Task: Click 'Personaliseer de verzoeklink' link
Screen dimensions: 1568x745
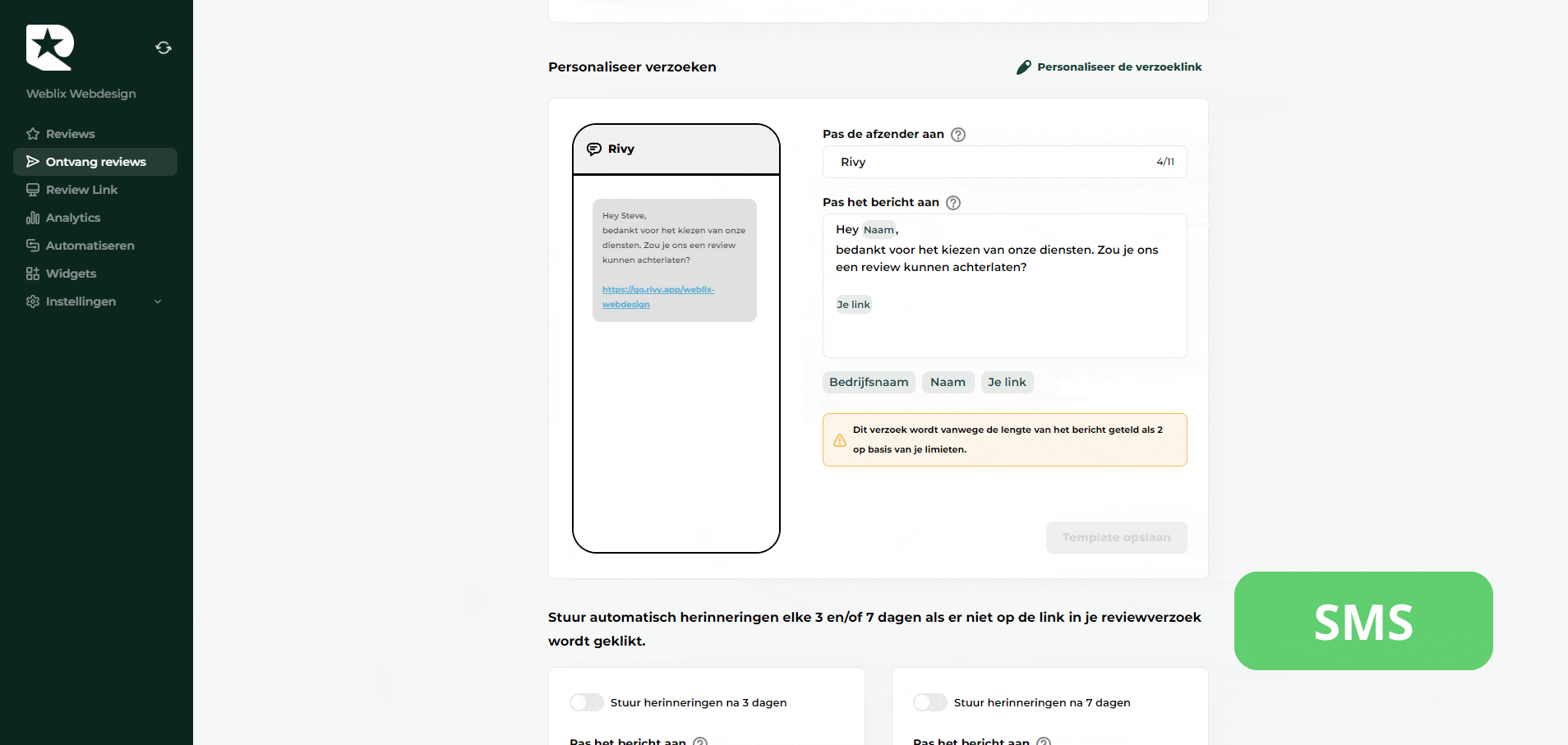Action: pyautogui.click(x=1118, y=67)
